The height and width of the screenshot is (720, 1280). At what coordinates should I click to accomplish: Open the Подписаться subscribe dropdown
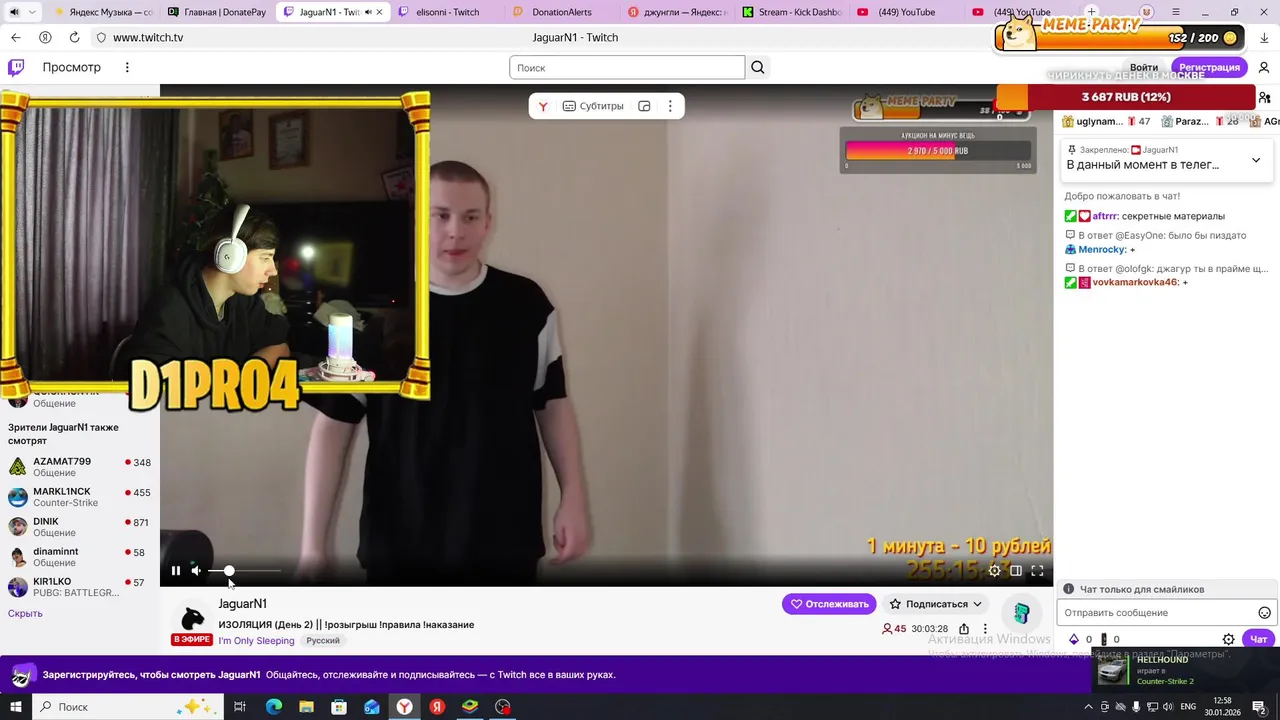(936, 604)
